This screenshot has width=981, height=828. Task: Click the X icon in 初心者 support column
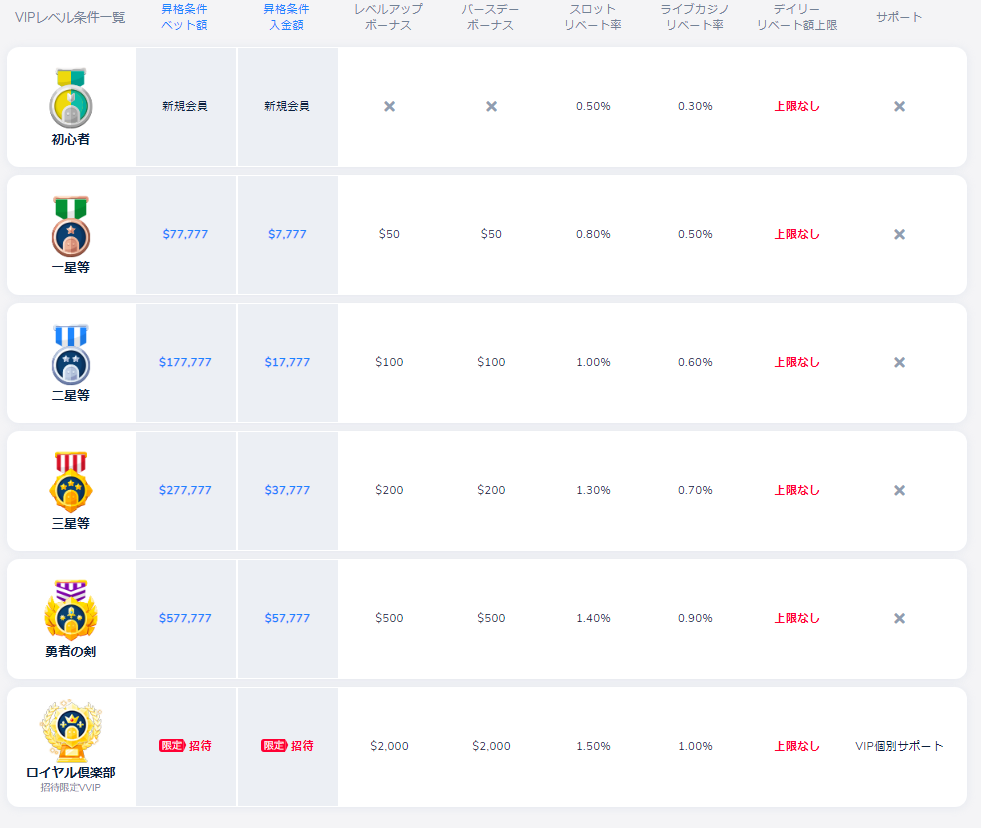pyautogui.click(x=899, y=106)
